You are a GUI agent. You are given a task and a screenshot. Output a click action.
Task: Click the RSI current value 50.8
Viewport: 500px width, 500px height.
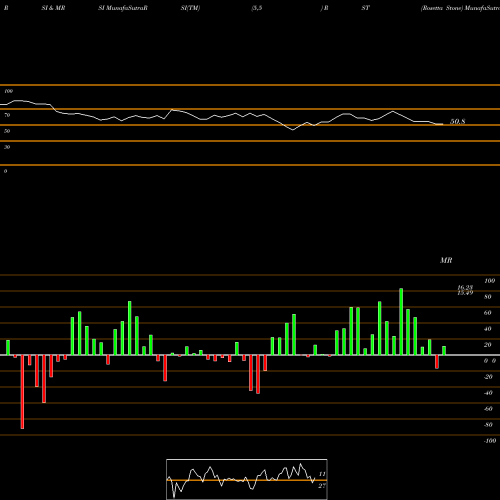458,122
